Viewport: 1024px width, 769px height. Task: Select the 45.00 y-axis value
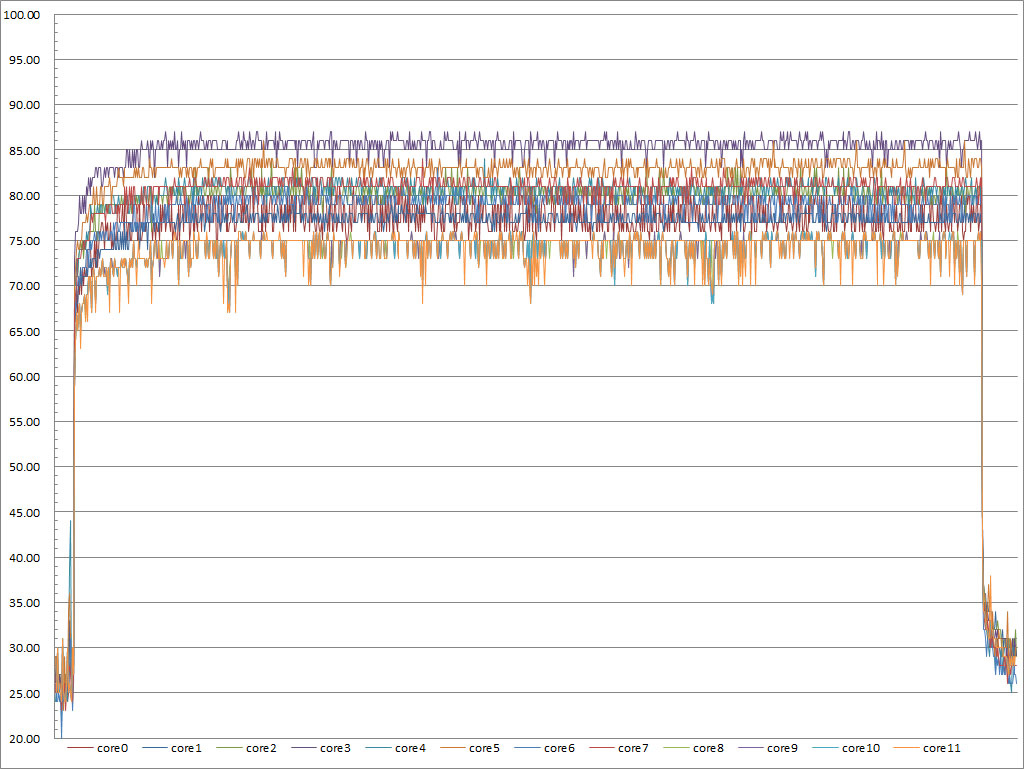[24, 512]
